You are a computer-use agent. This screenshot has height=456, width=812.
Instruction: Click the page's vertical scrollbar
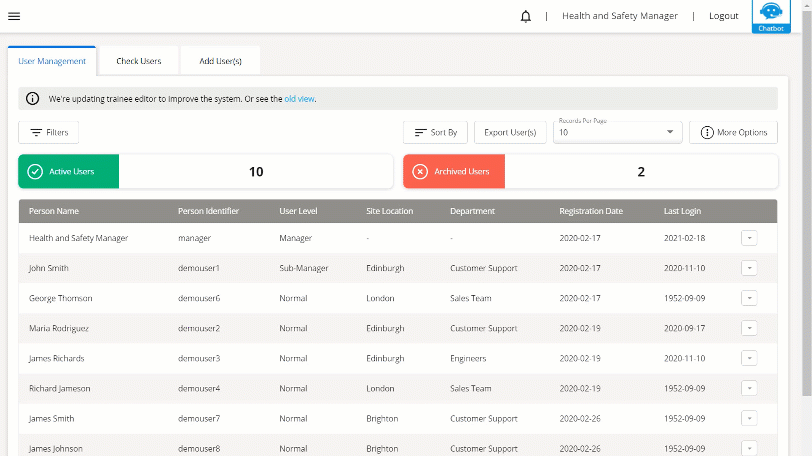pyautogui.click(x=806, y=200)
